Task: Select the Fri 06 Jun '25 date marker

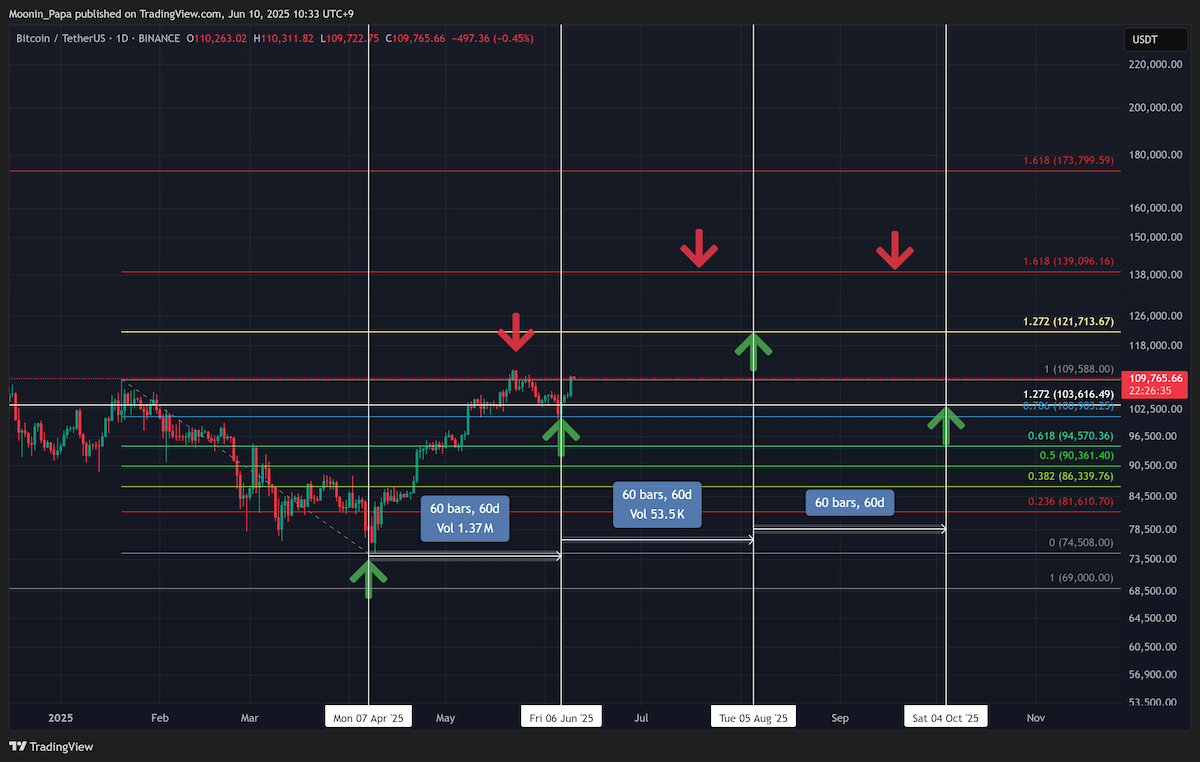Action: pyautogui.click(x=561, y=718)
